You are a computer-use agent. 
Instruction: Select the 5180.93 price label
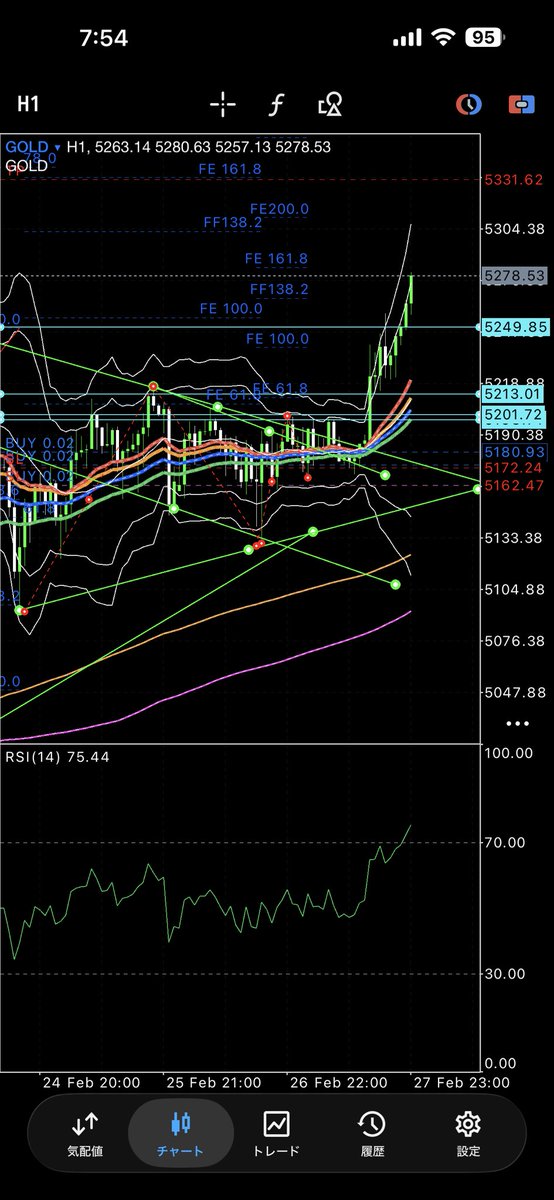513,454
